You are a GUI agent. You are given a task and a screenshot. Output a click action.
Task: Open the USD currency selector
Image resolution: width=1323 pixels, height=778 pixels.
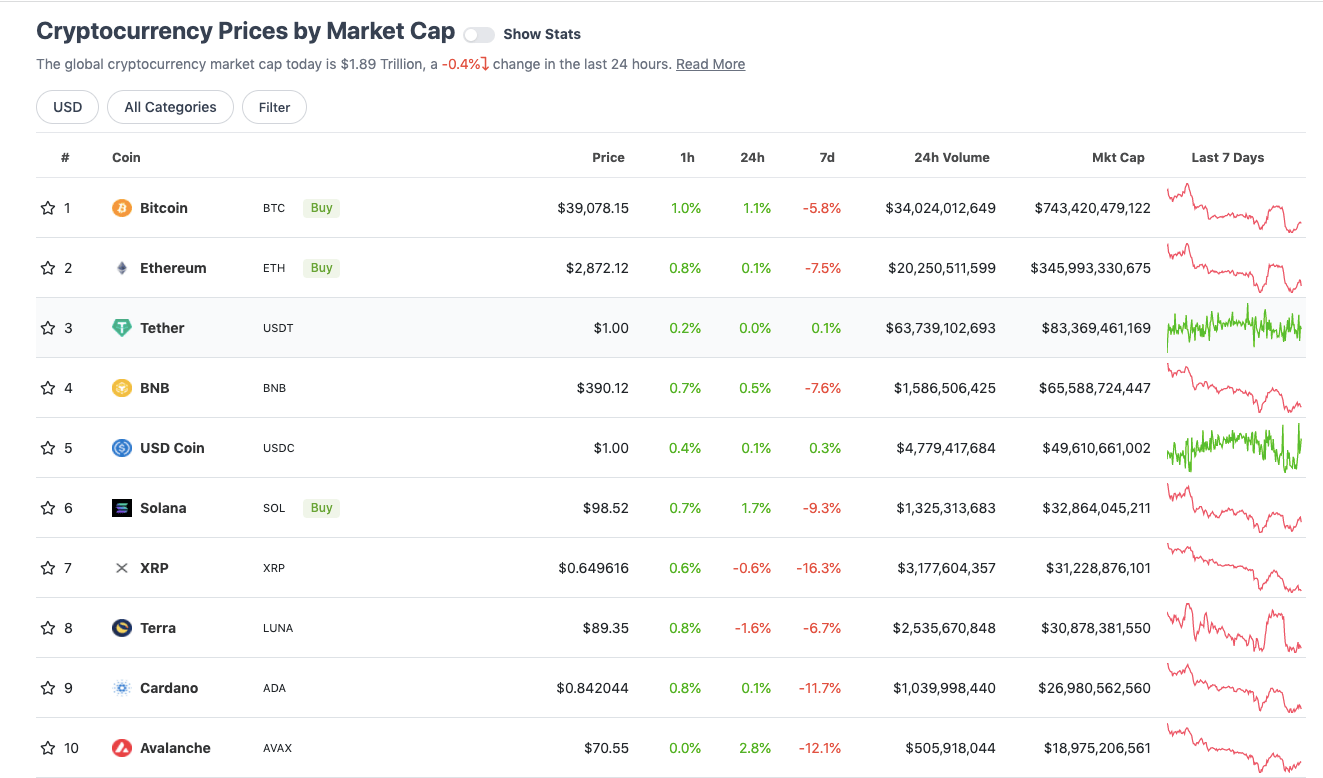[x=68, y=107]
